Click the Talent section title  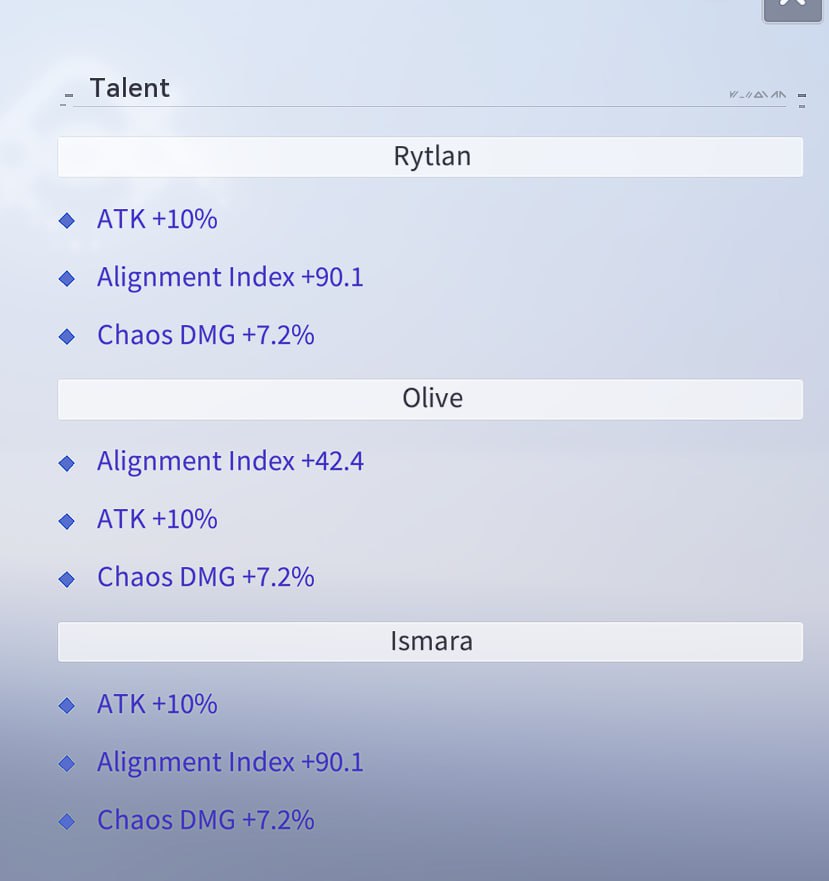point(130,88)
